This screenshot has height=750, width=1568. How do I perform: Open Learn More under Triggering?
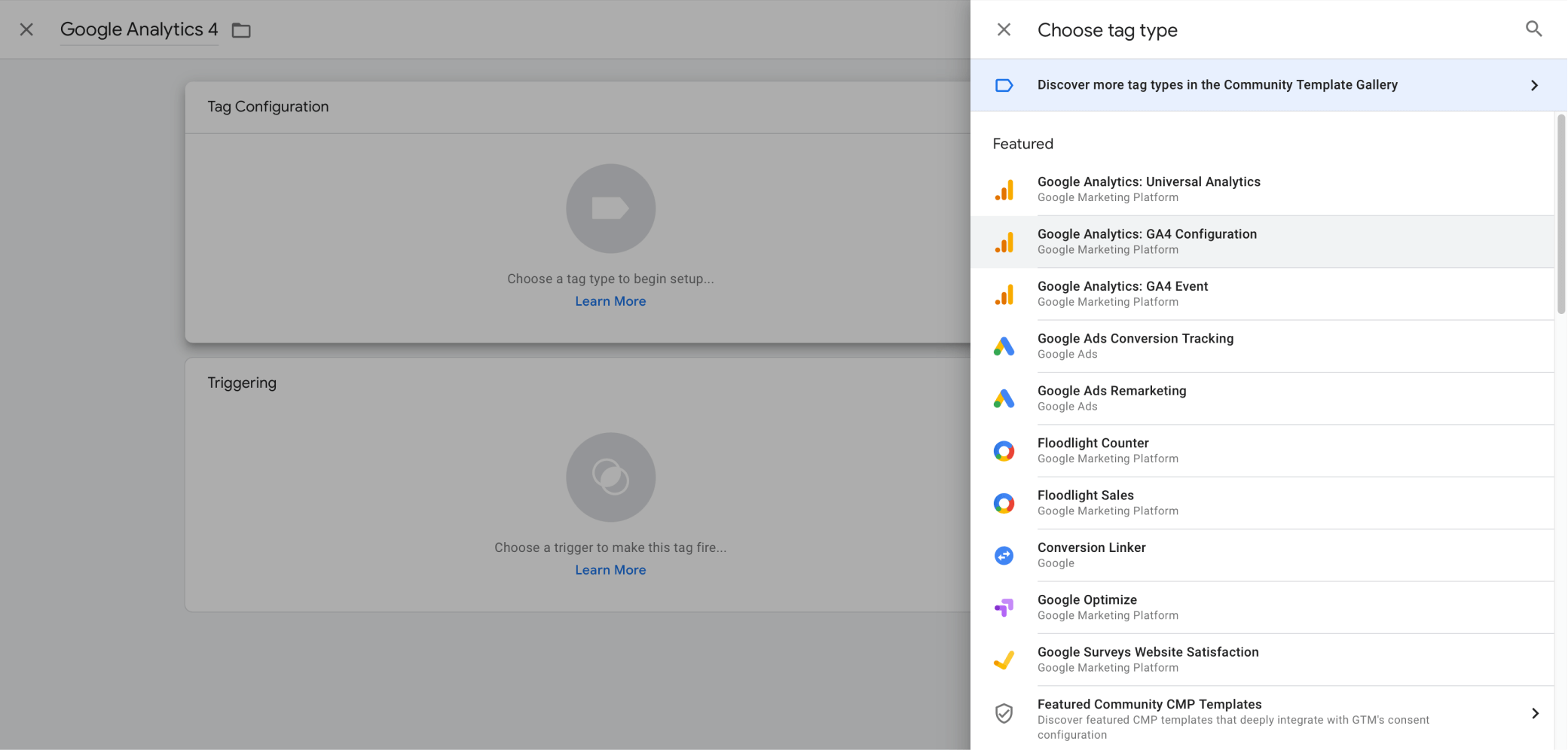pyautogui.click(x=610, y=569)
